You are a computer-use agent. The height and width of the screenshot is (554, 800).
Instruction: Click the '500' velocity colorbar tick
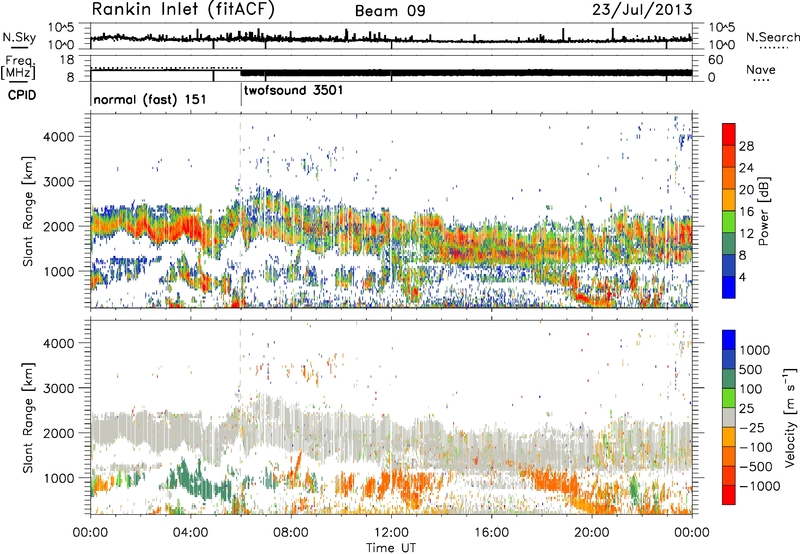751,369
